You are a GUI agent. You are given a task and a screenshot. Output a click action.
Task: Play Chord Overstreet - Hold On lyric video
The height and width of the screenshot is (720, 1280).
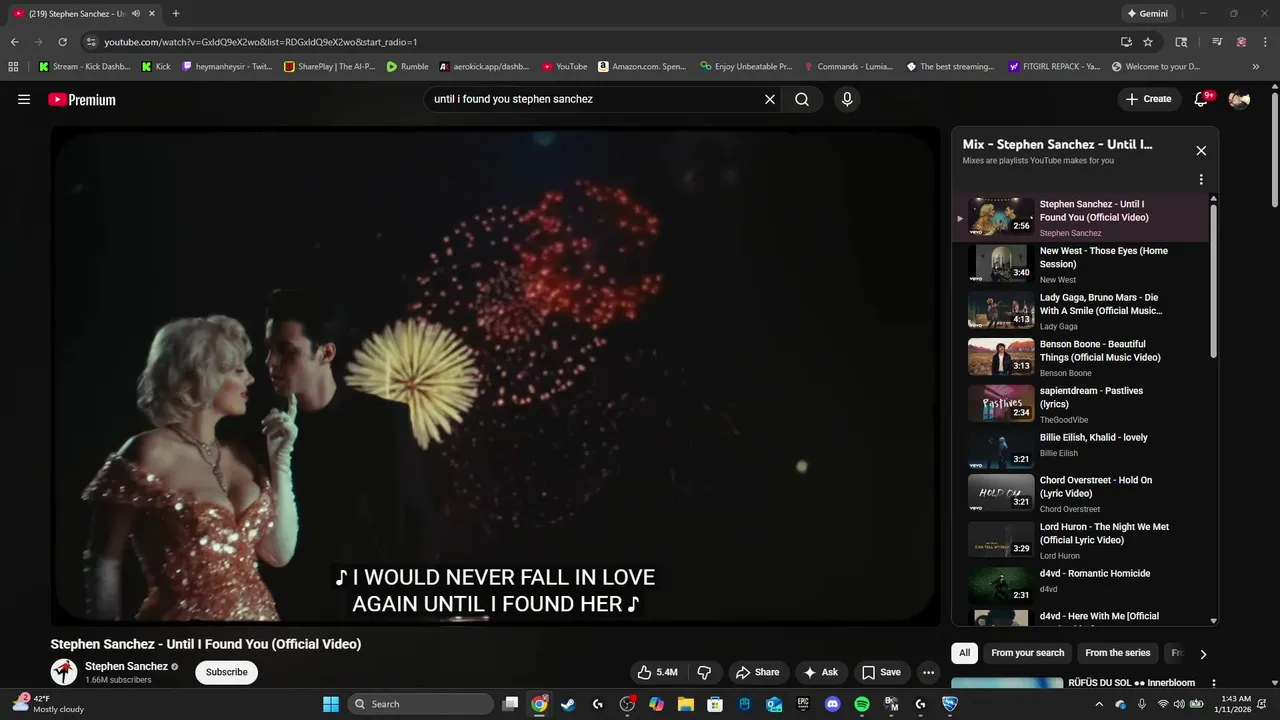[x=1082, y=494]
